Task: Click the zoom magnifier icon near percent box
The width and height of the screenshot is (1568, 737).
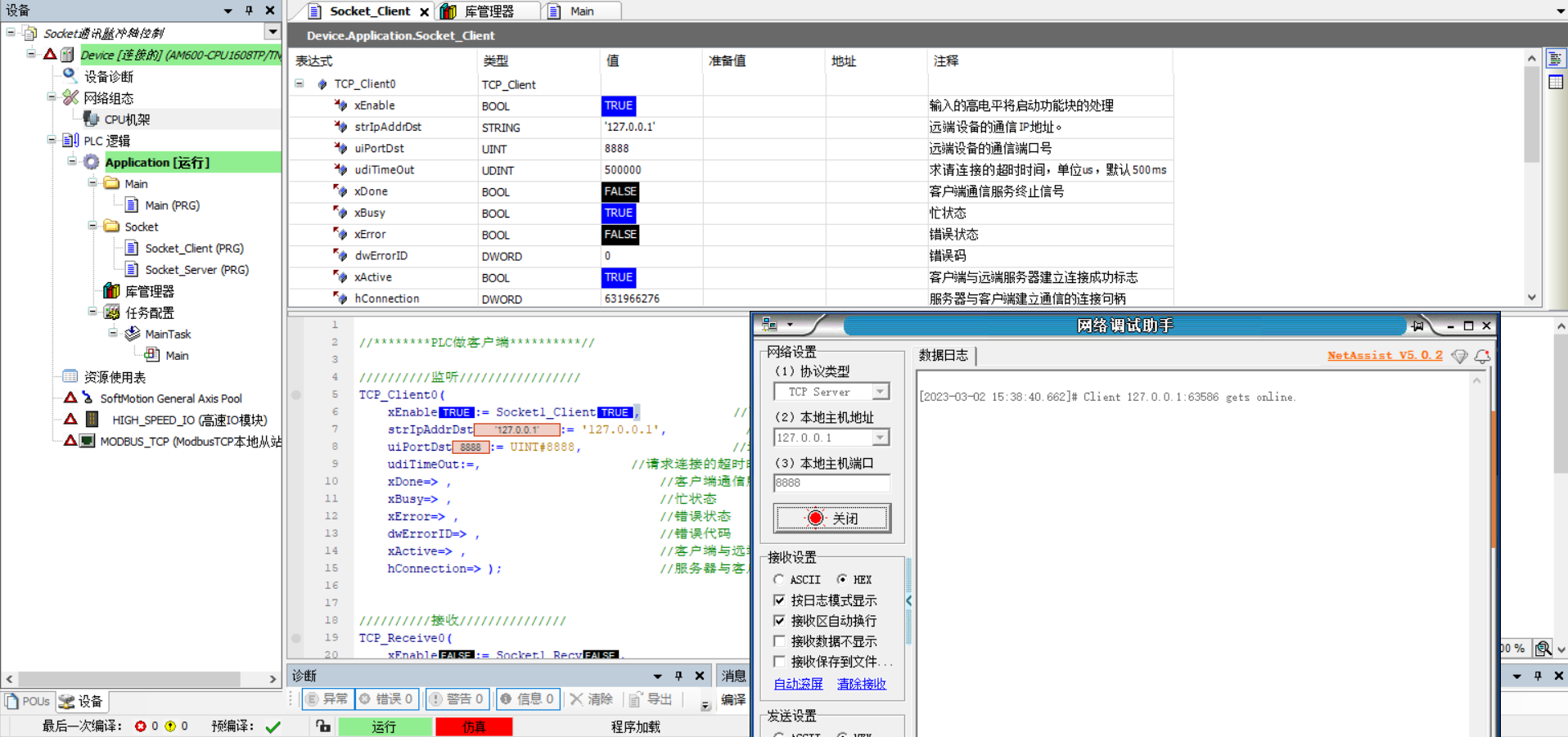Action: click(1543, 648)
